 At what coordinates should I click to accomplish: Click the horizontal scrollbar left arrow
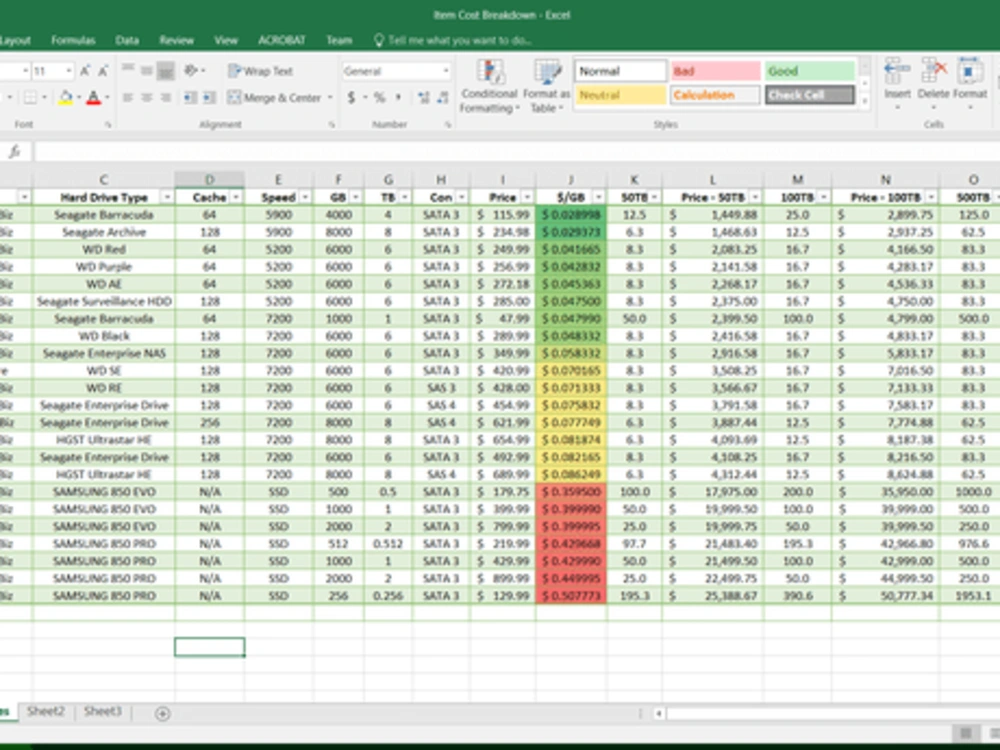[658, 714]
